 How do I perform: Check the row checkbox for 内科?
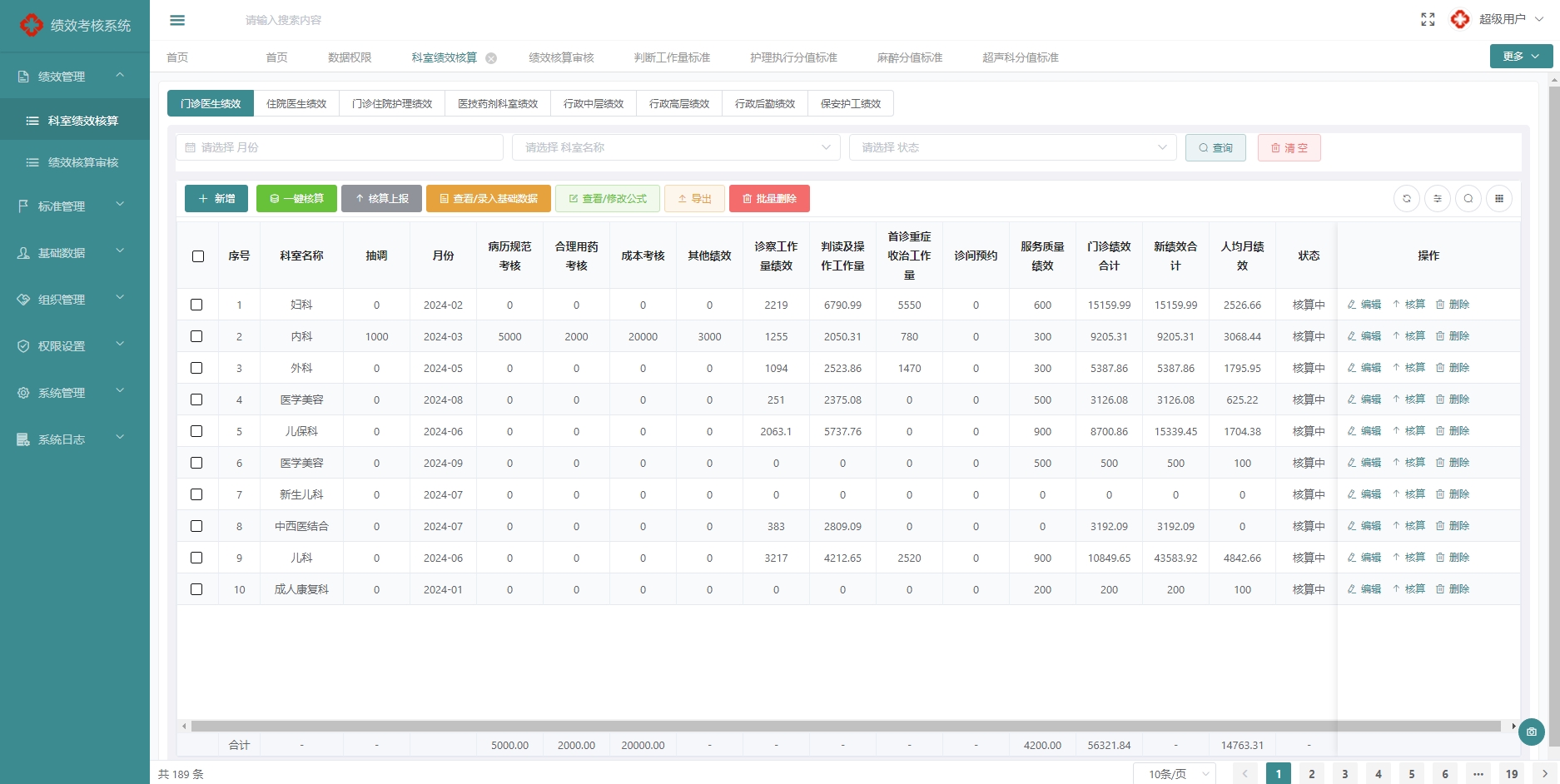tap(196, 336)
